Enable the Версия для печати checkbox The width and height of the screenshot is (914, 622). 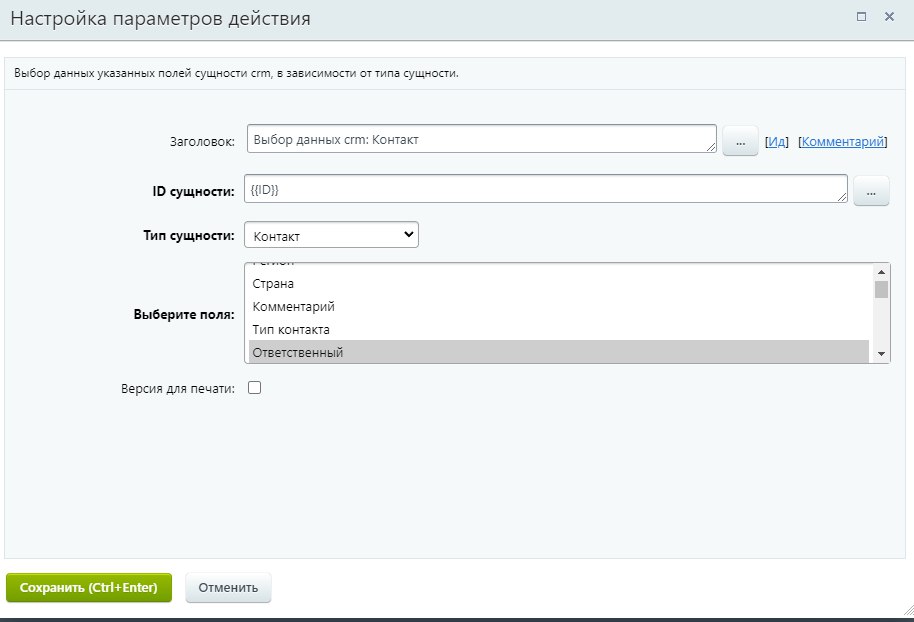pyautogui.click(x=254, y=388)
